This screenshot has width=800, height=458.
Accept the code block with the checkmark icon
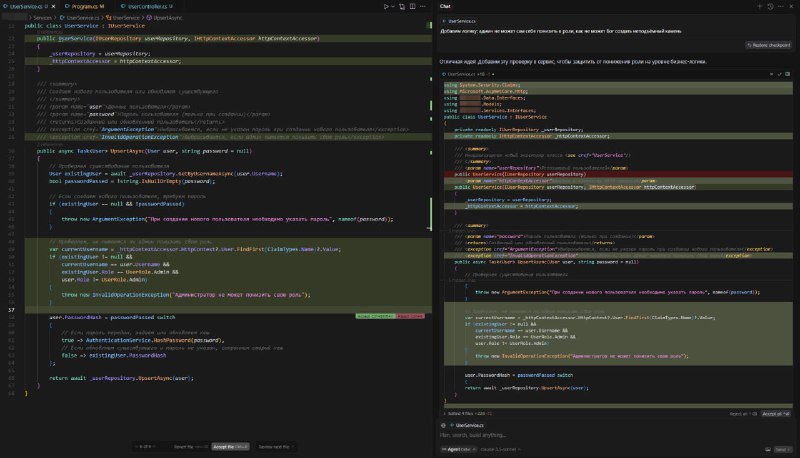780,74
